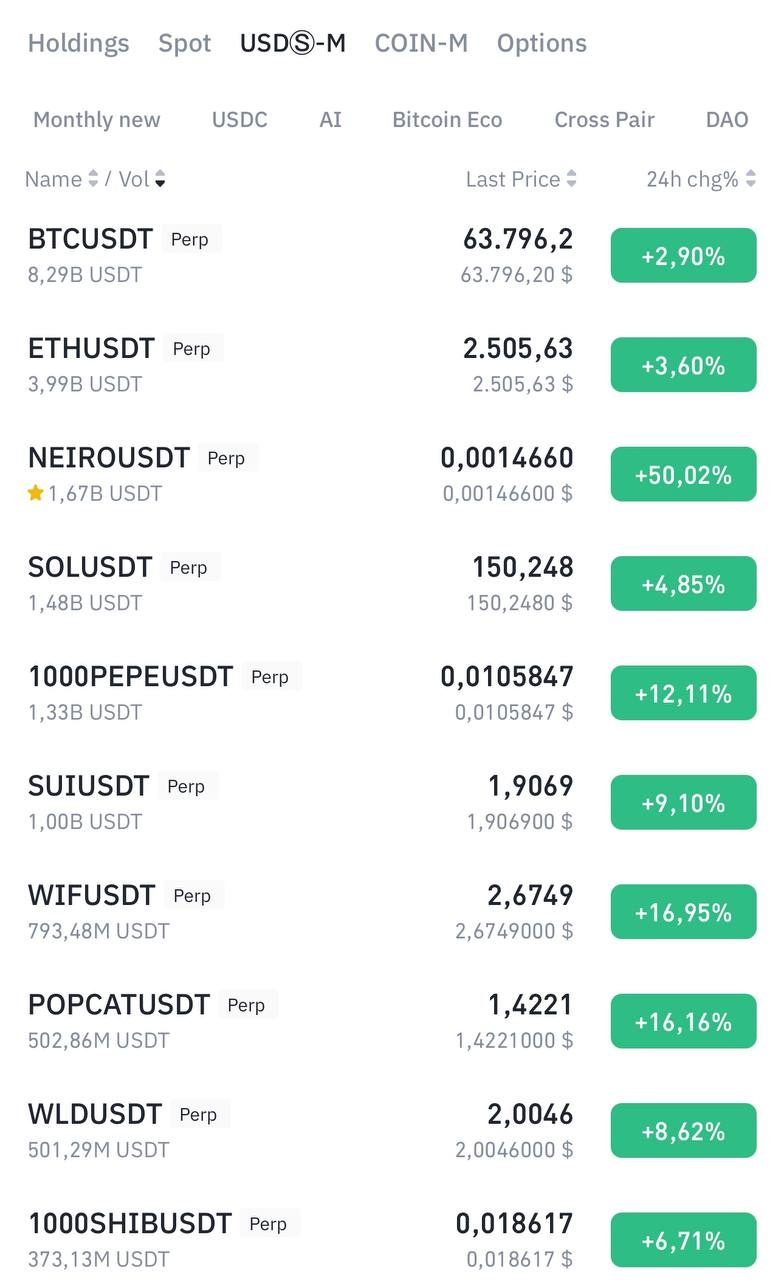Tap ETHUSDT +3,60% change badge
The image size is (784, 1280).
(x=684, y=365)
